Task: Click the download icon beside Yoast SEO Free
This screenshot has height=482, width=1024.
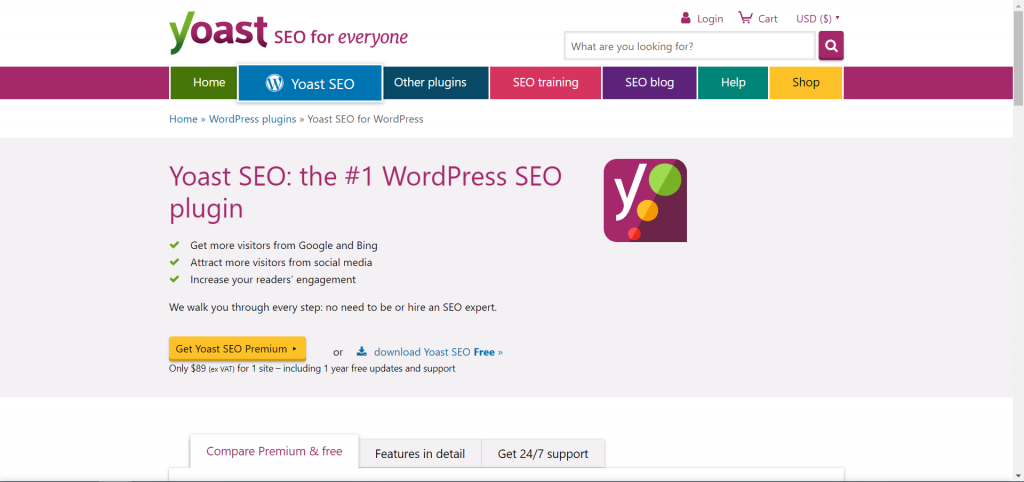Action: click(x=362, y=351)
